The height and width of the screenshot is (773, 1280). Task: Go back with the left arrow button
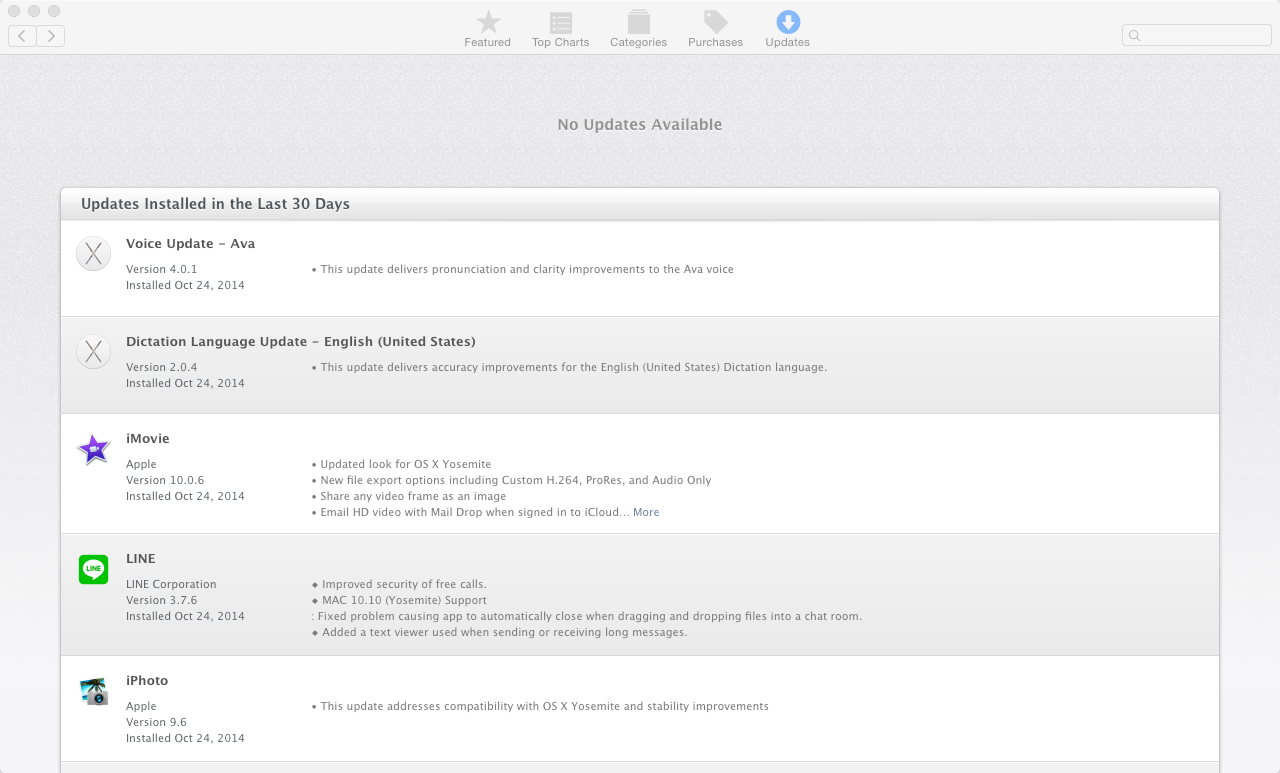tap(22, 36)
